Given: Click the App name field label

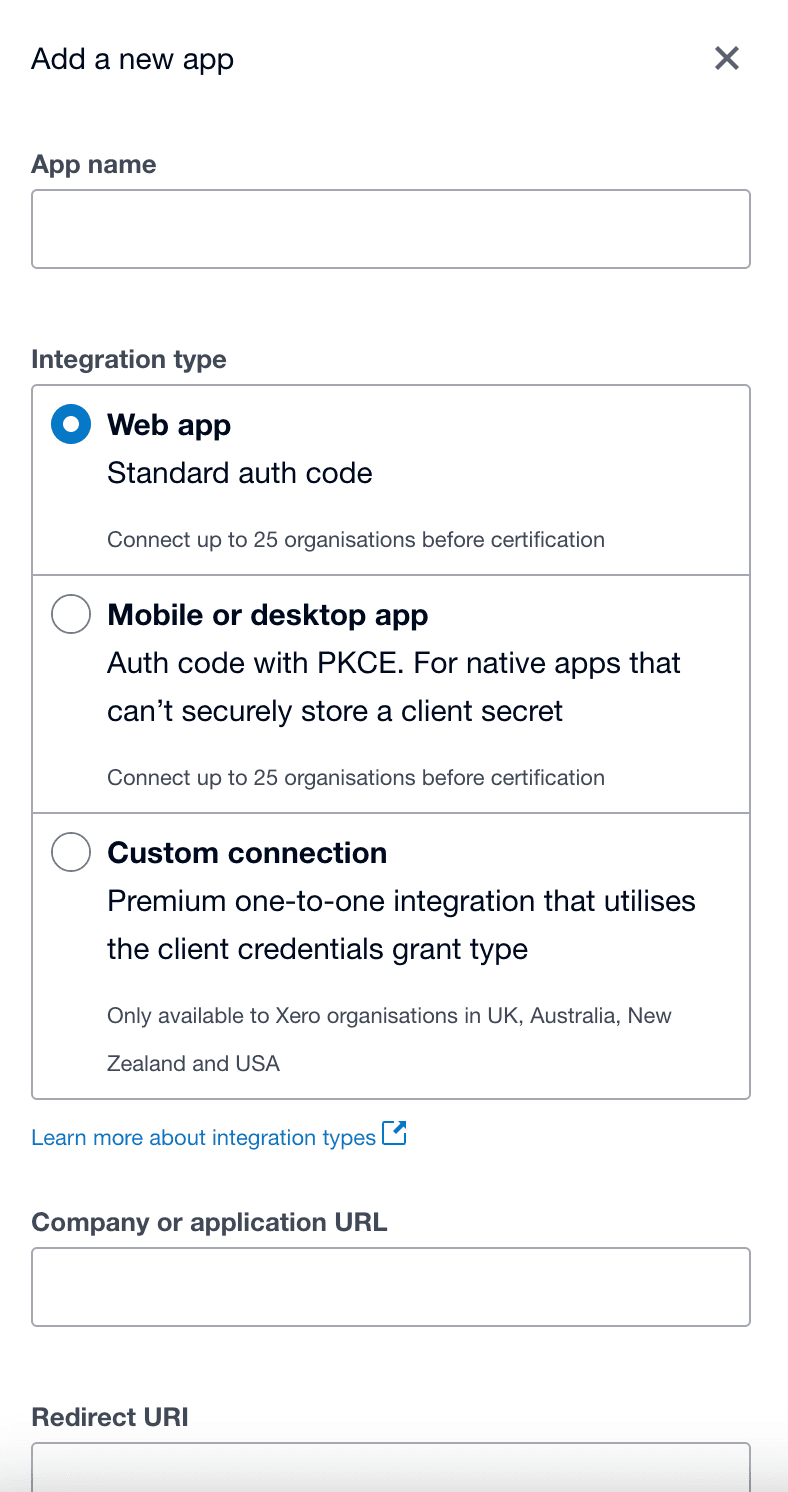Looking at the screenshot, I should pos(94,164).
